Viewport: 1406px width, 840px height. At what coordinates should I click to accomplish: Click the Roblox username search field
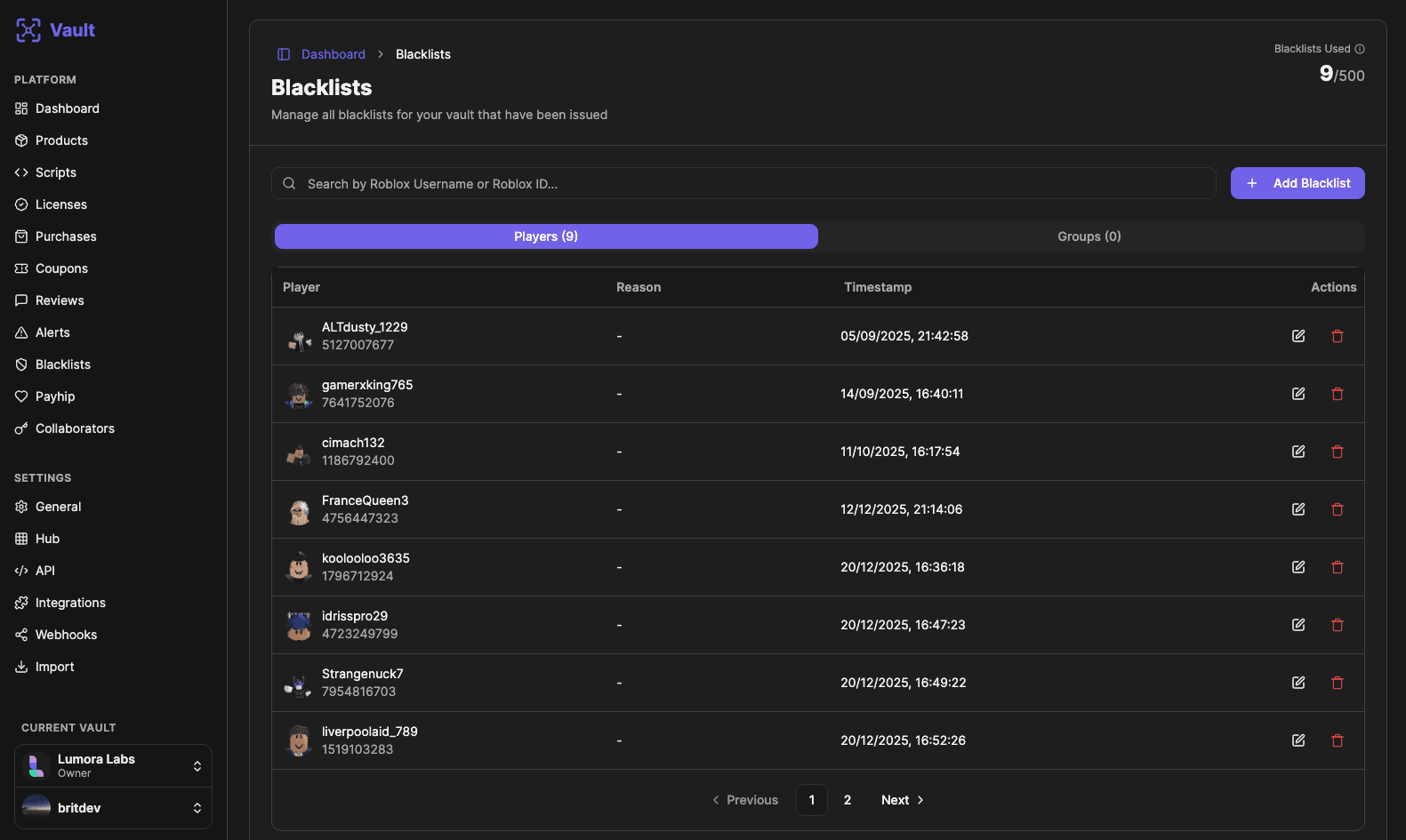[743, 183]
